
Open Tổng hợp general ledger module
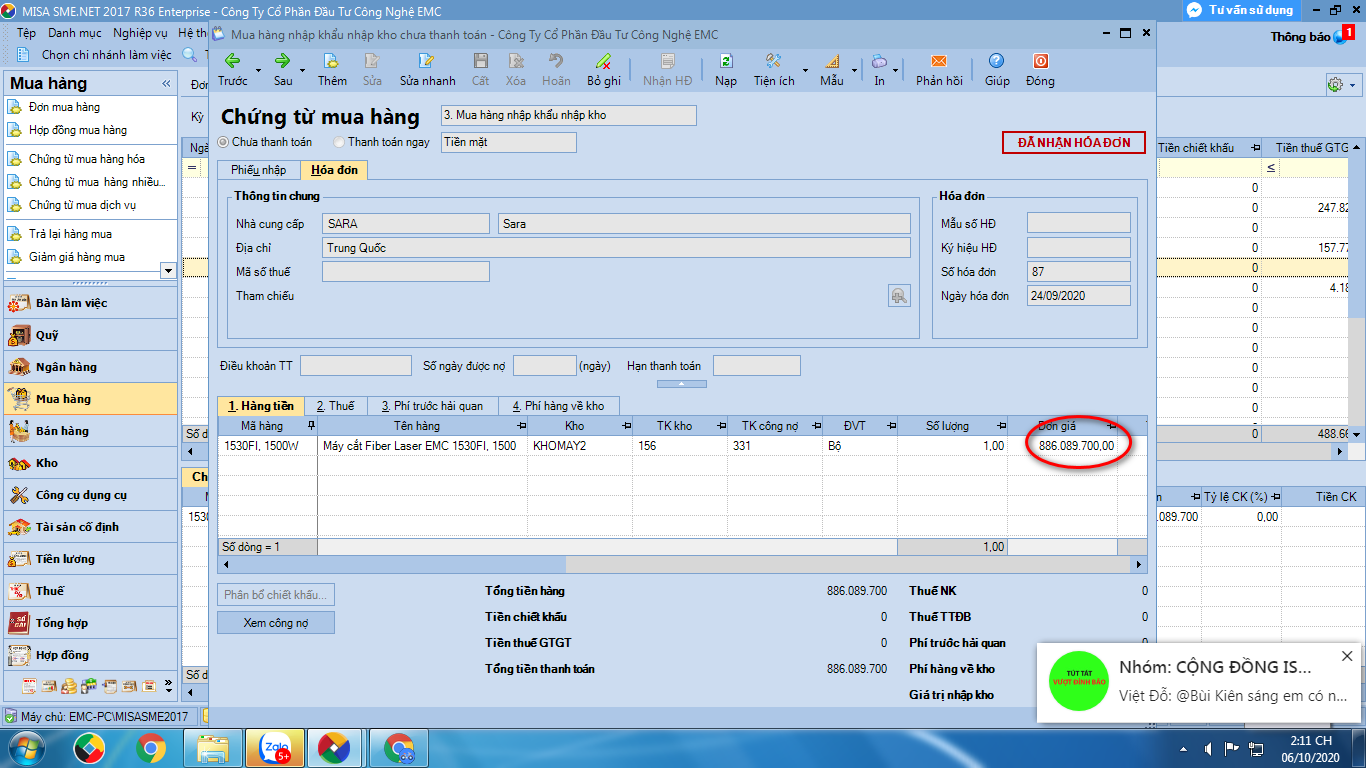pyautogui.click(x=90, y=623)
